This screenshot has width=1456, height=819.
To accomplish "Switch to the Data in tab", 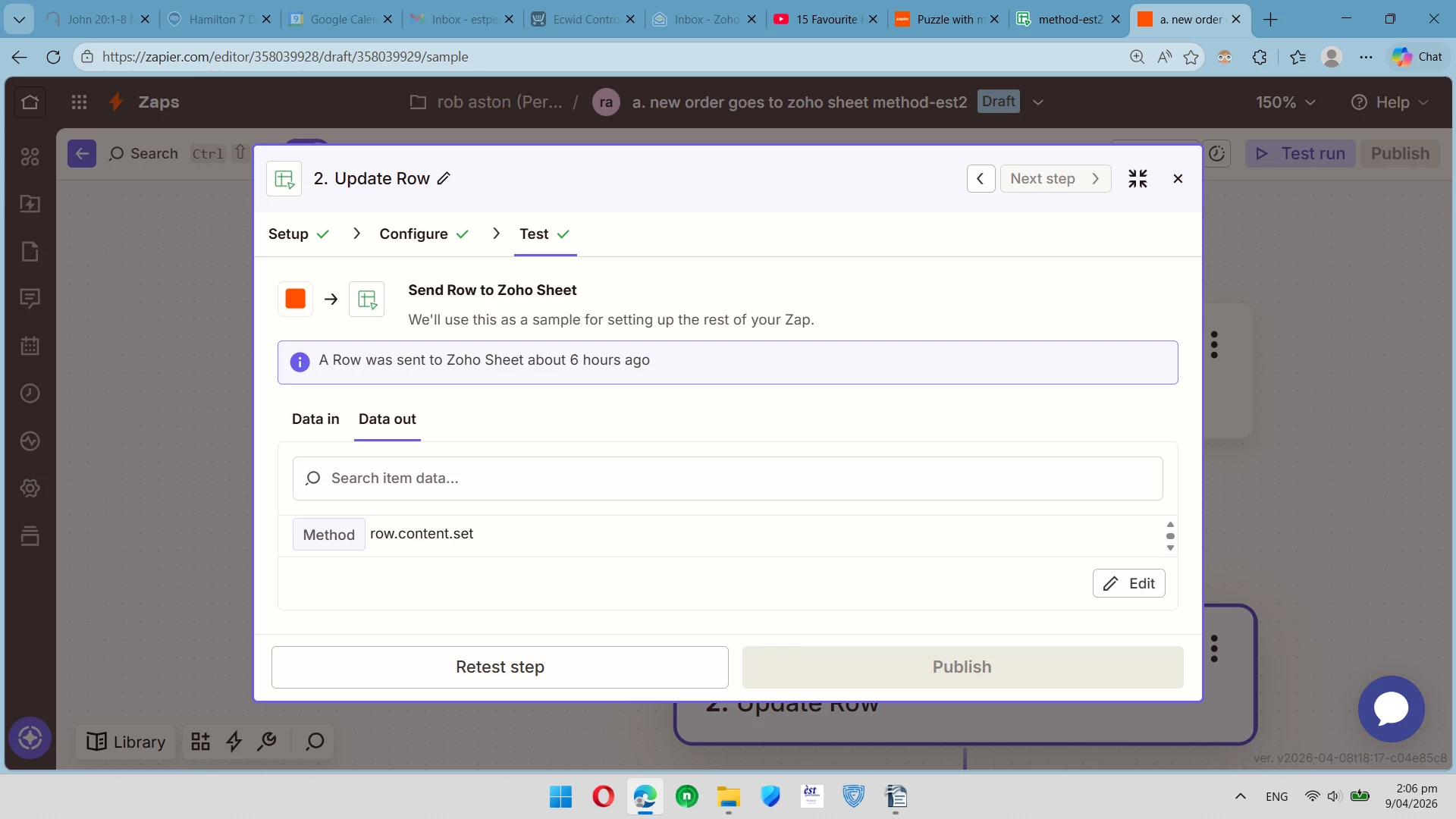I will (315, 419).
